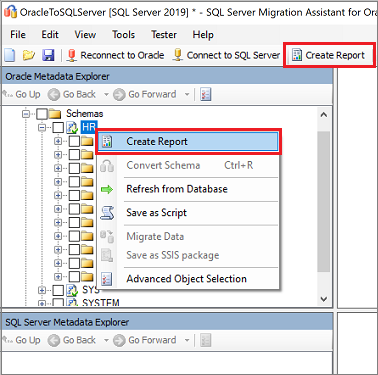Click the New Project toolbar icon

[x=10, y=55]
